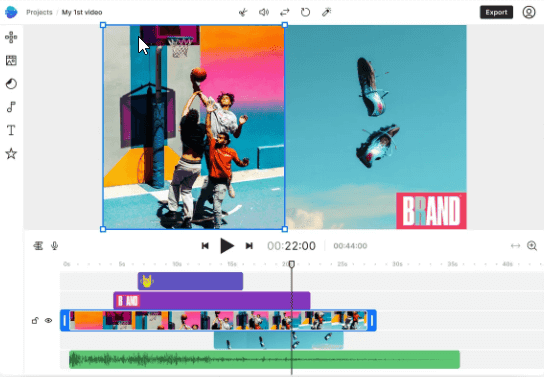Click right trim handle of basketball clip
The width and height of the screenshot is (544, 377).
372,320
